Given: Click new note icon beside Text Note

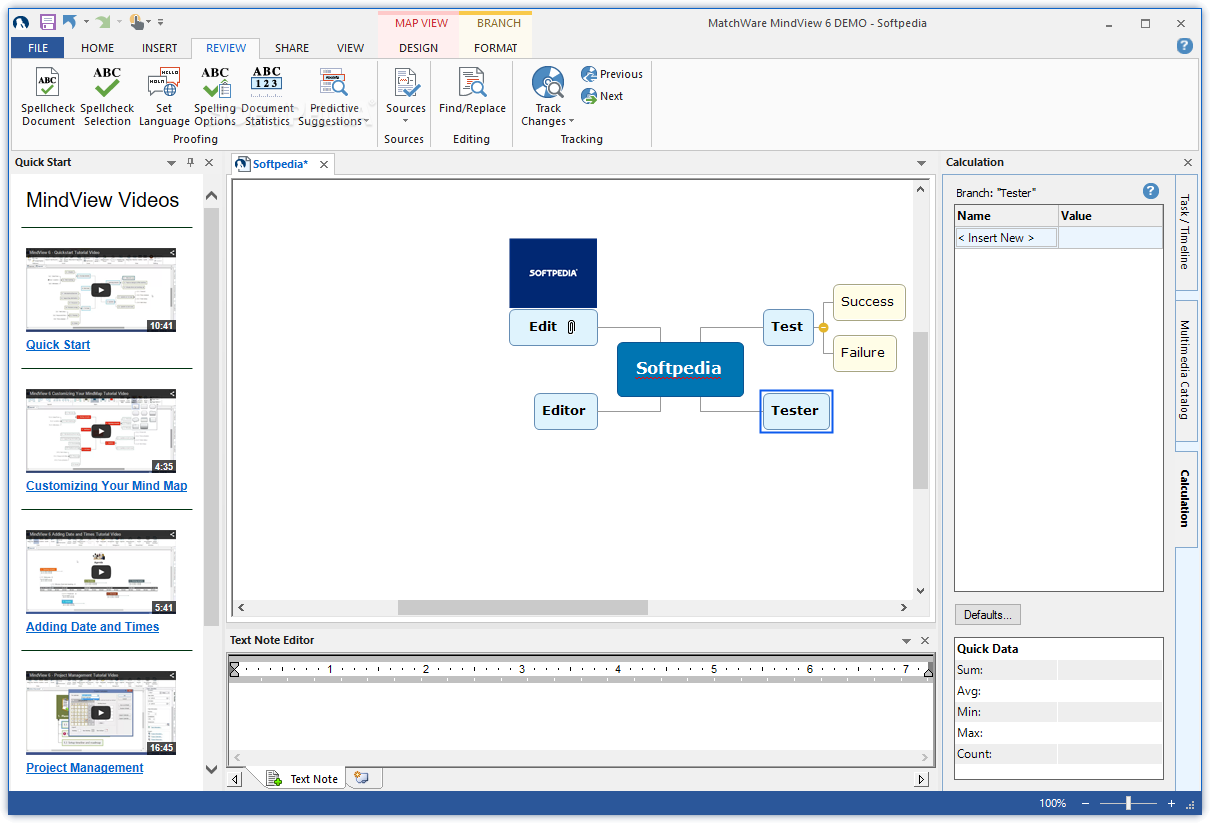Looking at the screenshot, I should click(x=363, y=778).
